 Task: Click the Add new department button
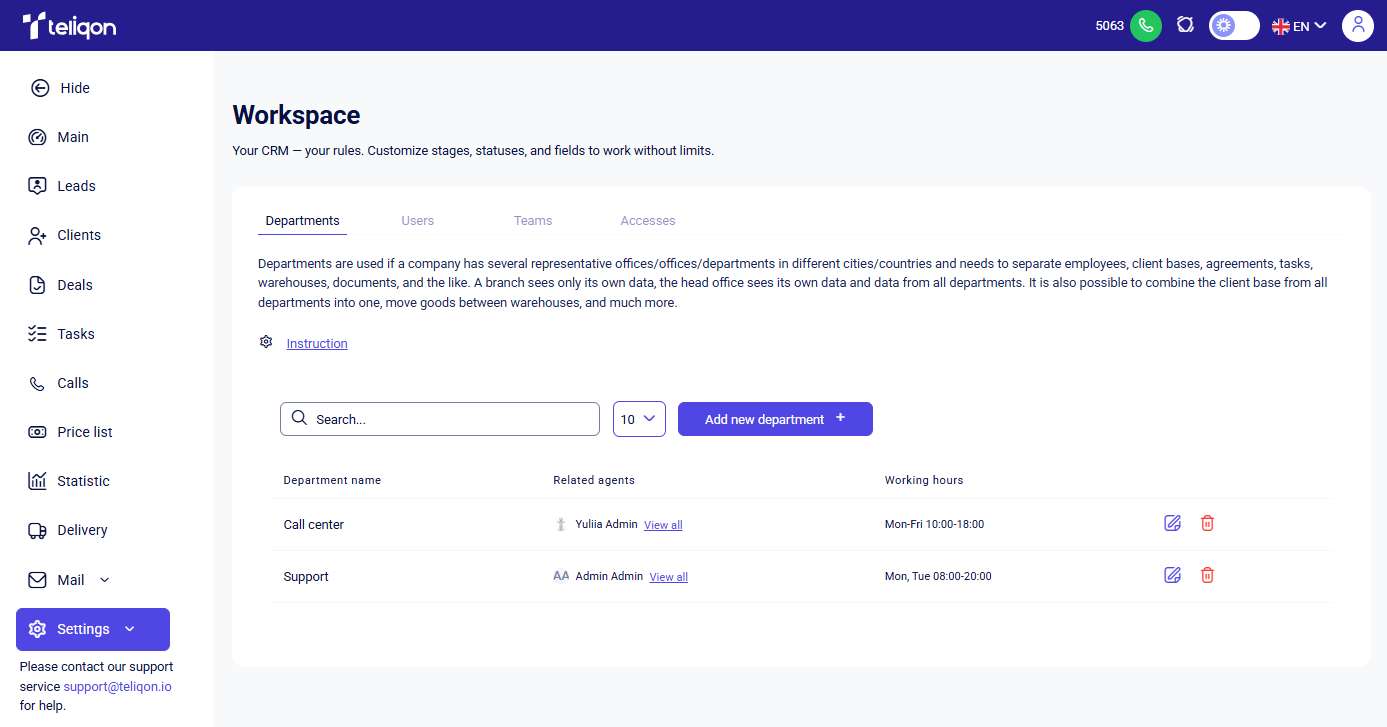pos(775,419)
